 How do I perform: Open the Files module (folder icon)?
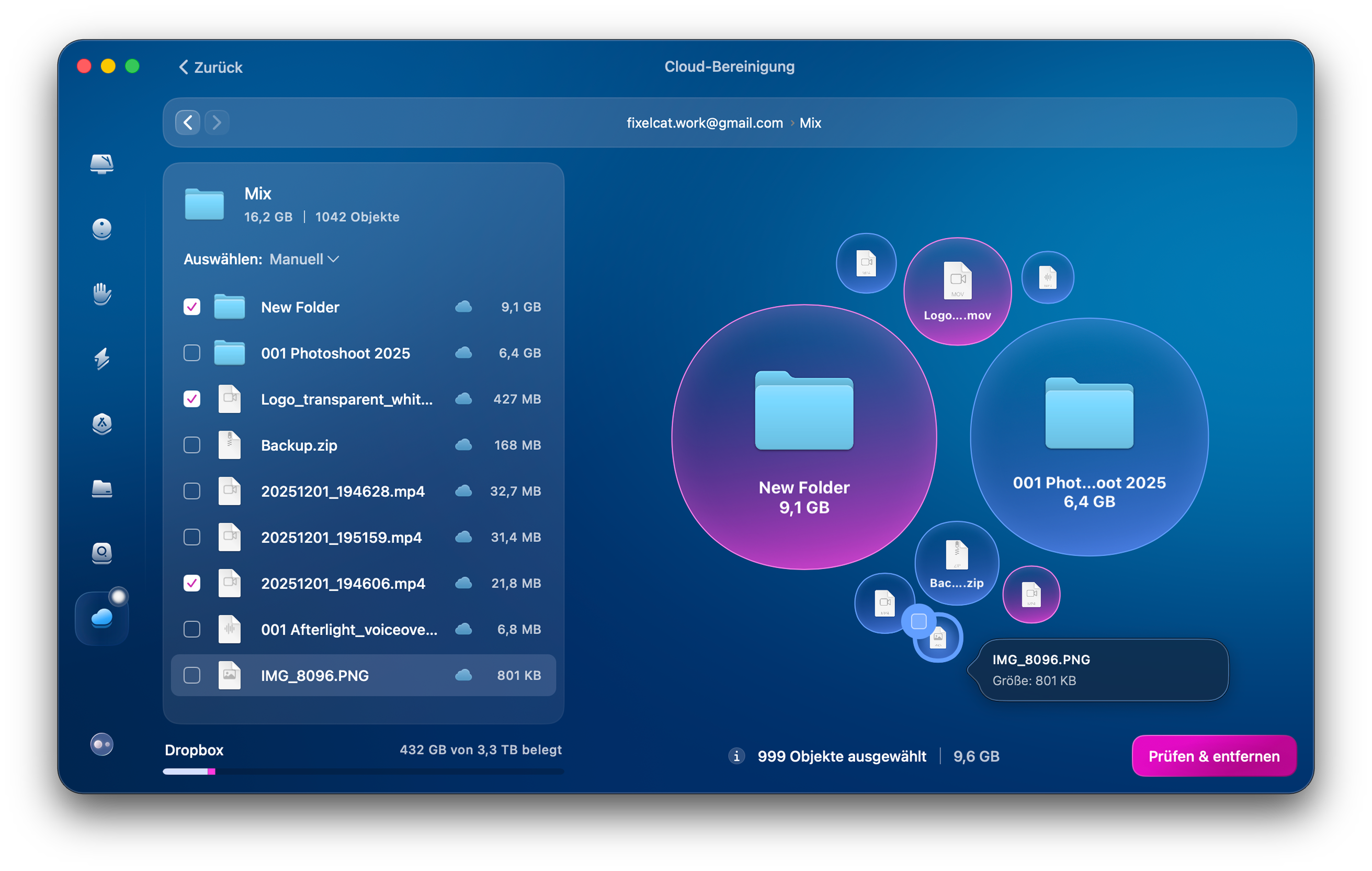click(101, 489)
